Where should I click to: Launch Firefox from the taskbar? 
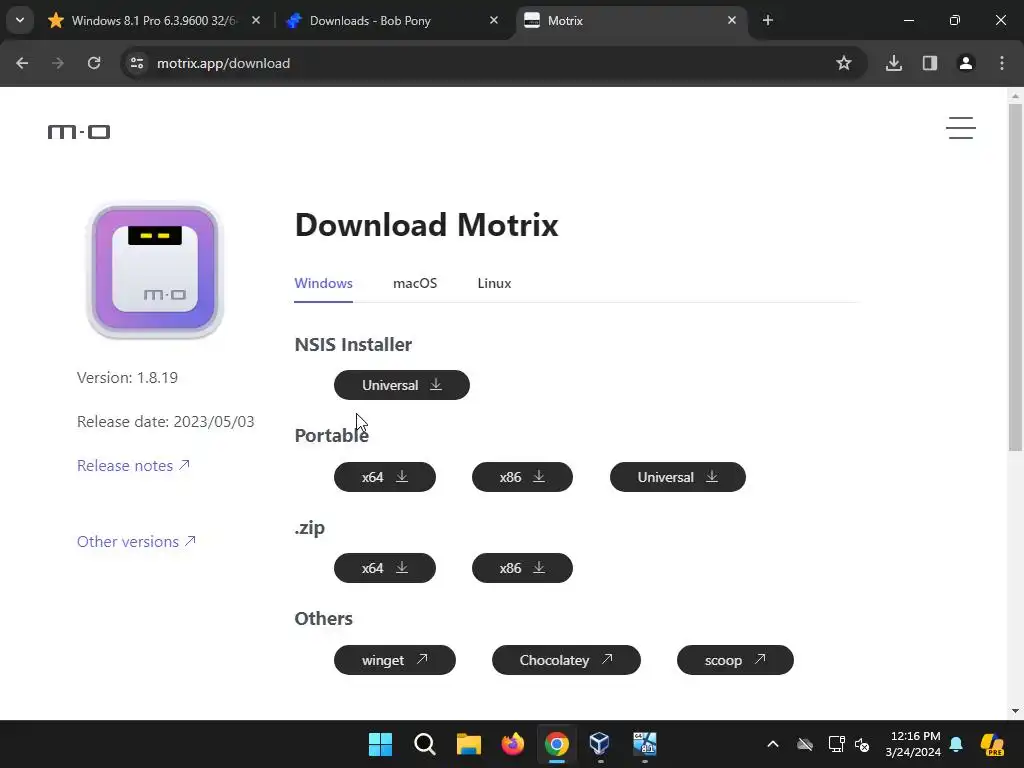(513, 744)
